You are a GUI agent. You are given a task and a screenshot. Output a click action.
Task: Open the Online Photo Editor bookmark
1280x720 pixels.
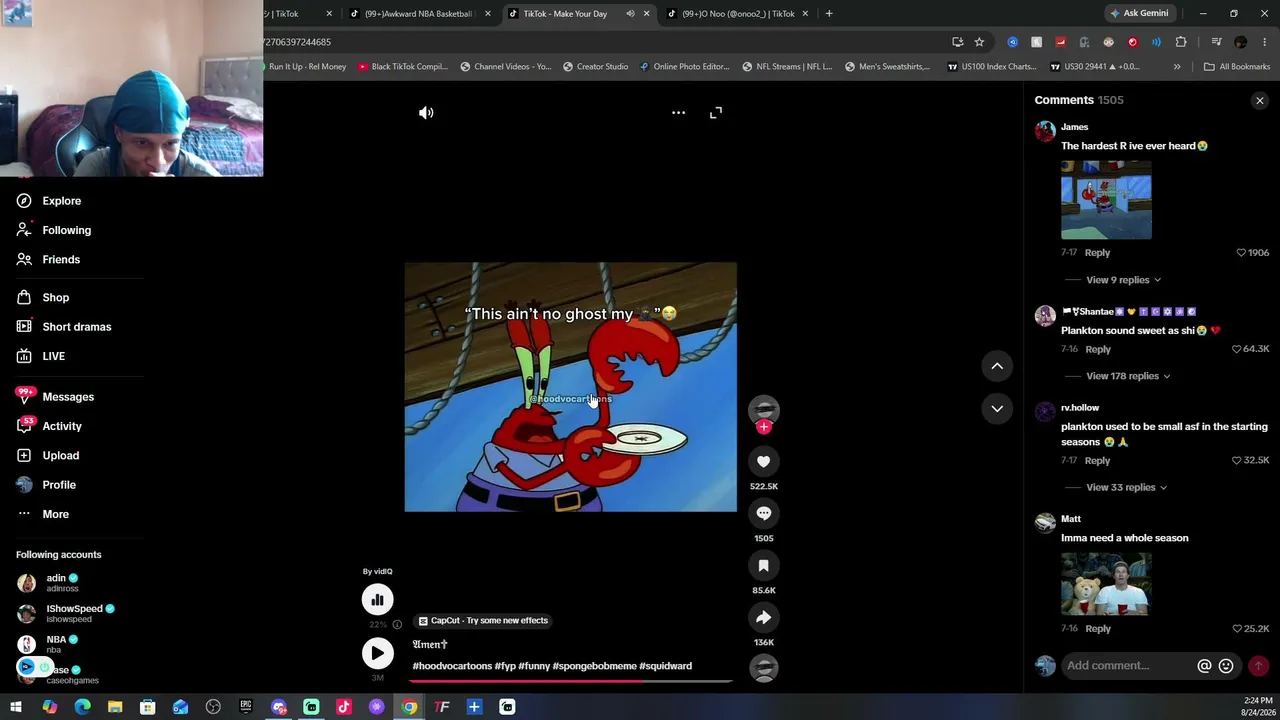tap(685, 67)
